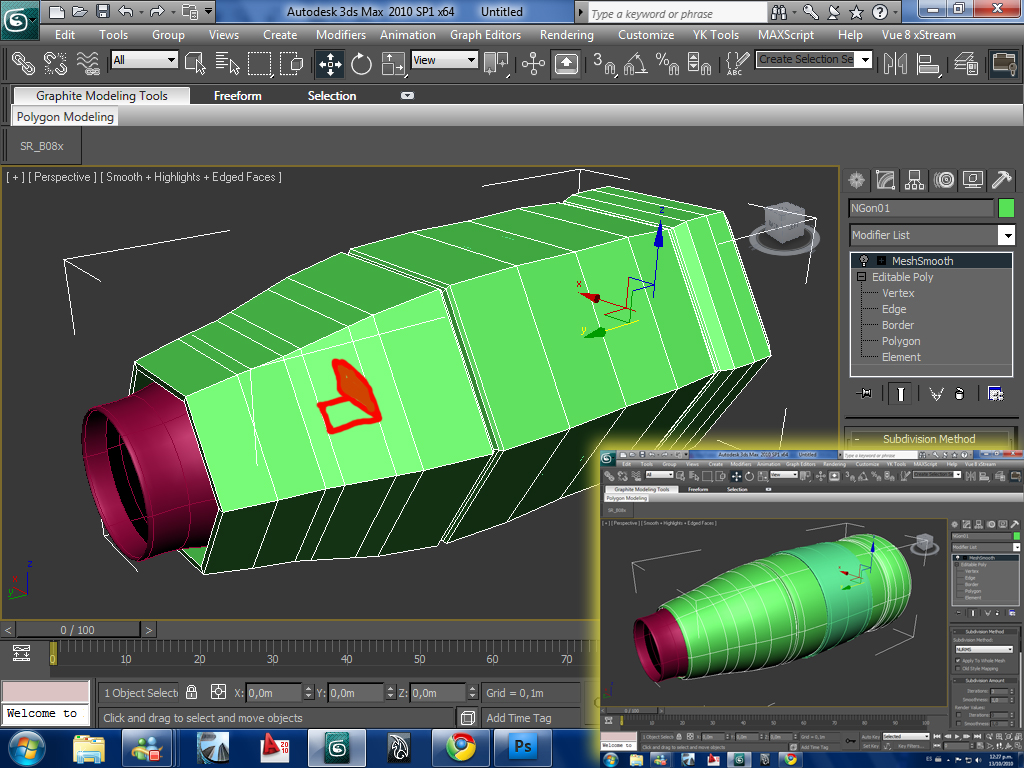This screenshot has width=1024, height=768.
Task: Toggle Window/Crossing selection mode
Action: [x=291, y=63]
